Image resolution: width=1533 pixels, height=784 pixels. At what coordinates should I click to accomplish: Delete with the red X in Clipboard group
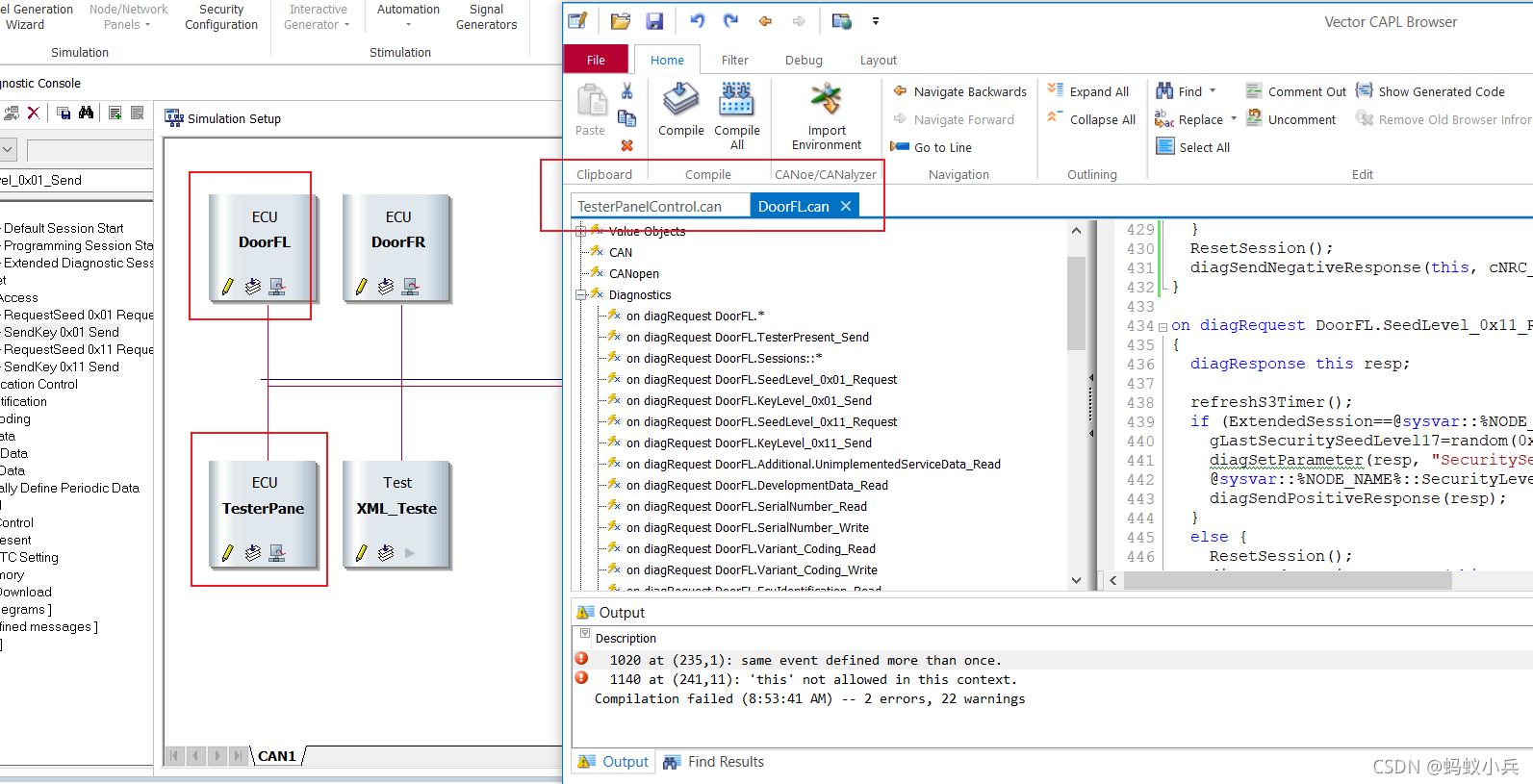(626, 145)
